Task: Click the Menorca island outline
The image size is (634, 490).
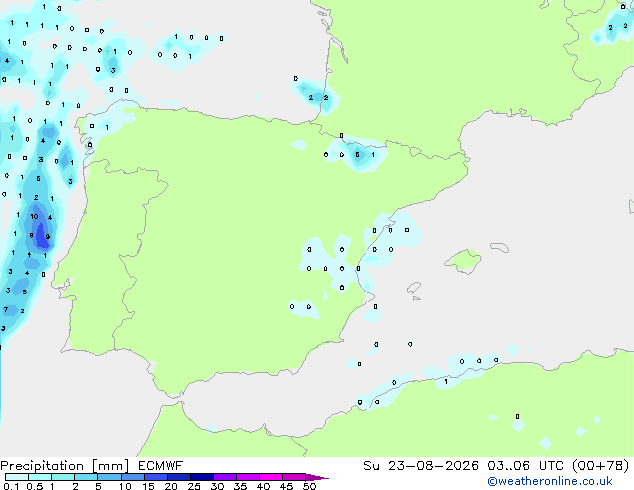Action: [x=499, y=247]
